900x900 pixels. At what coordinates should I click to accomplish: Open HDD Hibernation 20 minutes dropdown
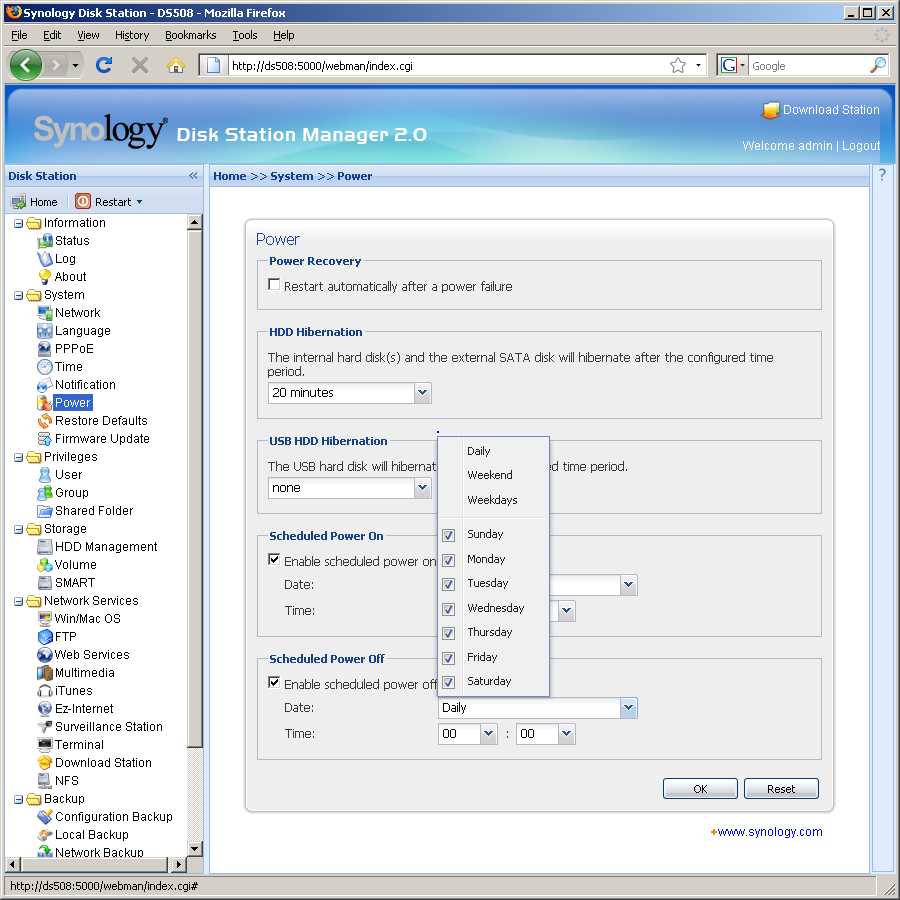(350, 393)
